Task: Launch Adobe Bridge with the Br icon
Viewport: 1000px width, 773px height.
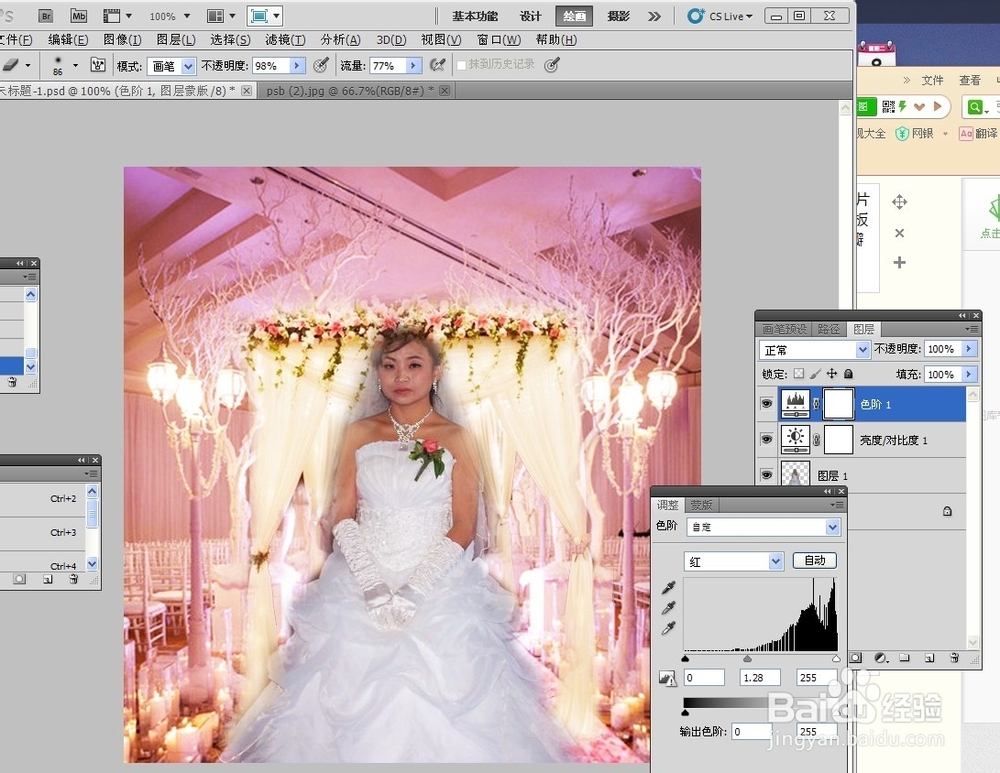Action: tap(45, 16)
